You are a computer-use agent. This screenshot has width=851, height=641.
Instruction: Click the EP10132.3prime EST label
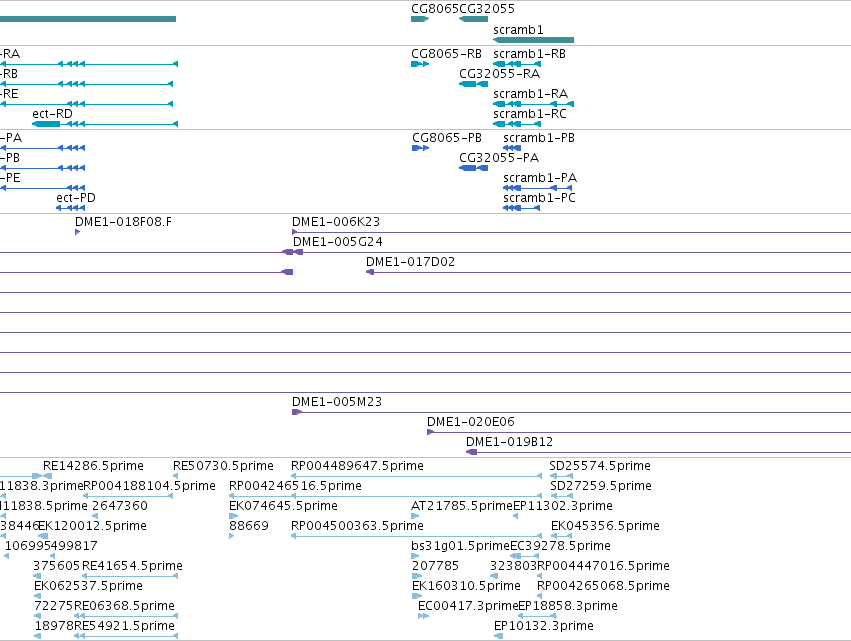point(544,626)
